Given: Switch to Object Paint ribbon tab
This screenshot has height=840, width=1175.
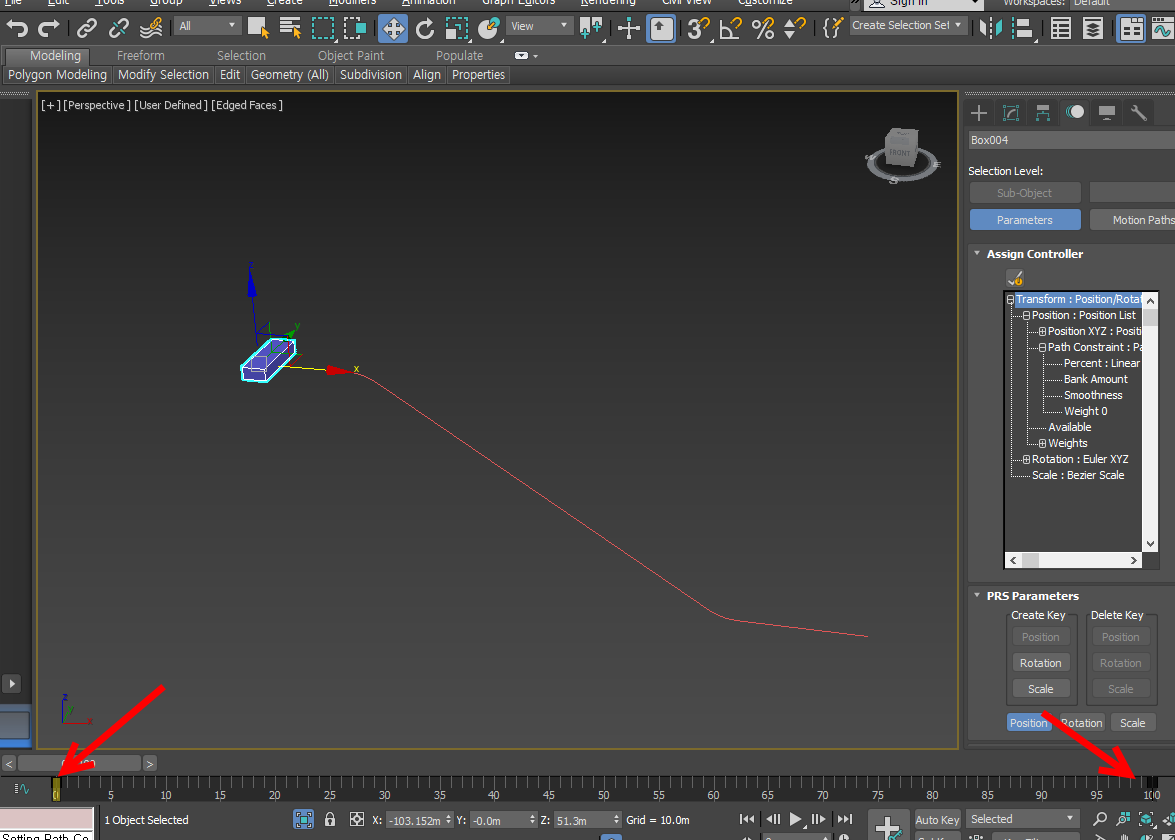Looking at the screenshot, I should pyautogui.click(x=351, y=55).
